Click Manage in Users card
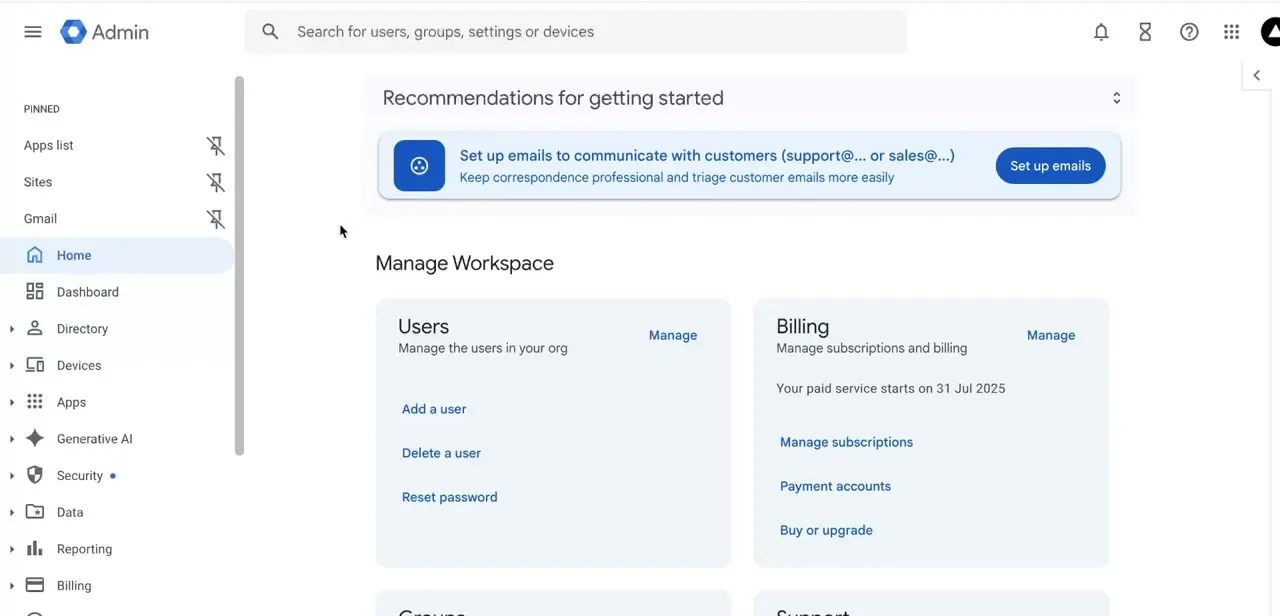1280x616 pixels. (x=673, y=336)
